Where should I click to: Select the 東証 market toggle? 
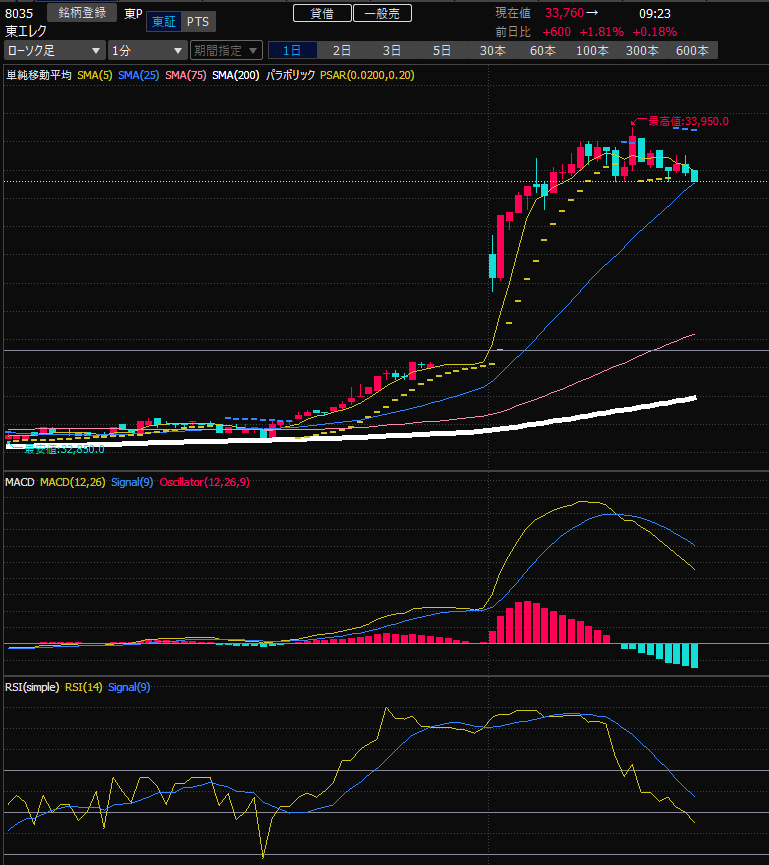click(163, 22)
